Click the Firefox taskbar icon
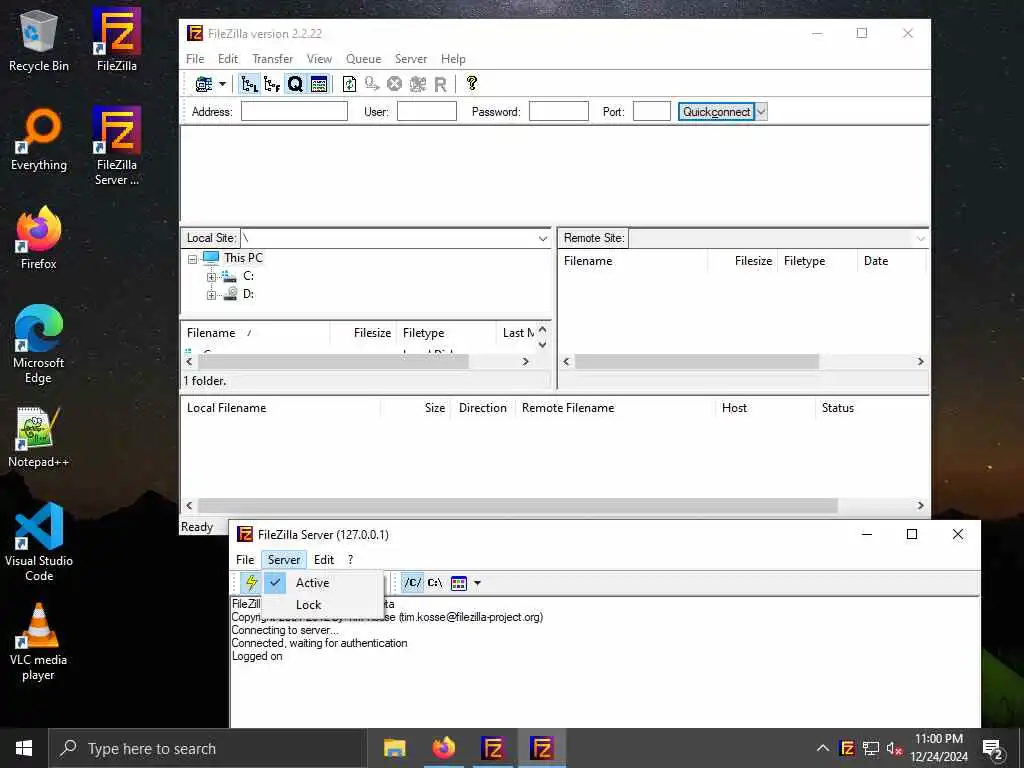 [x=443, y=748]
